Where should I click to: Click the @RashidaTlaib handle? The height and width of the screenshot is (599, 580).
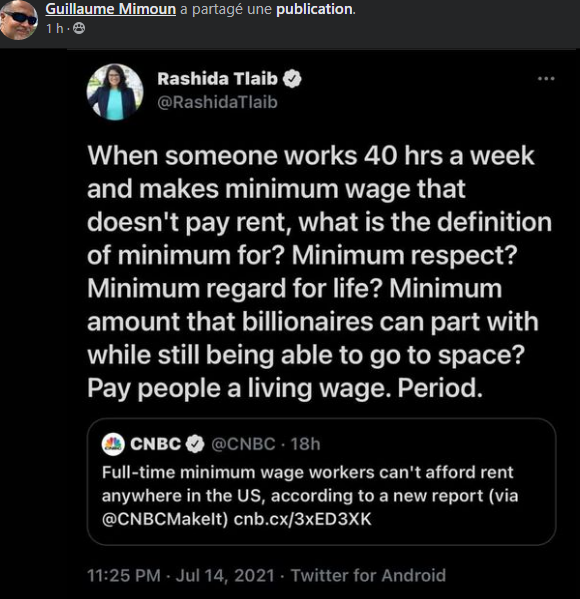point(217,102)
